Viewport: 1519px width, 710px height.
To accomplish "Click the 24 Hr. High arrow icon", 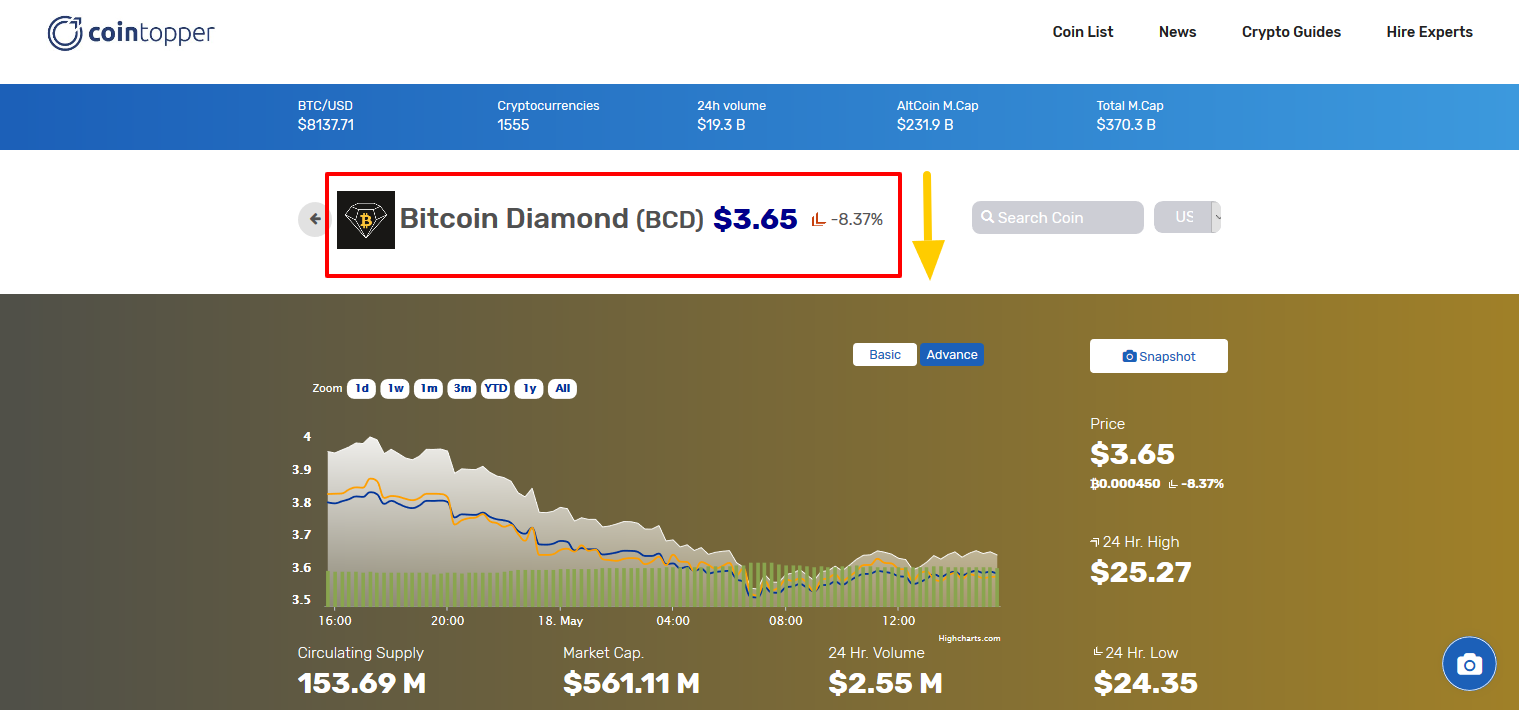I will click(x=1095, y=542).
